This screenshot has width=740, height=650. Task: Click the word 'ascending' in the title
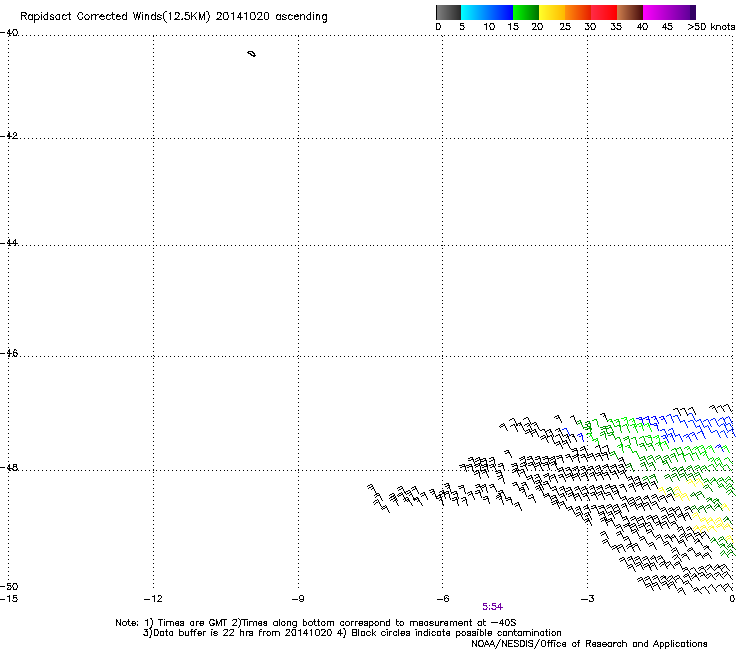[x=301, y=17]
